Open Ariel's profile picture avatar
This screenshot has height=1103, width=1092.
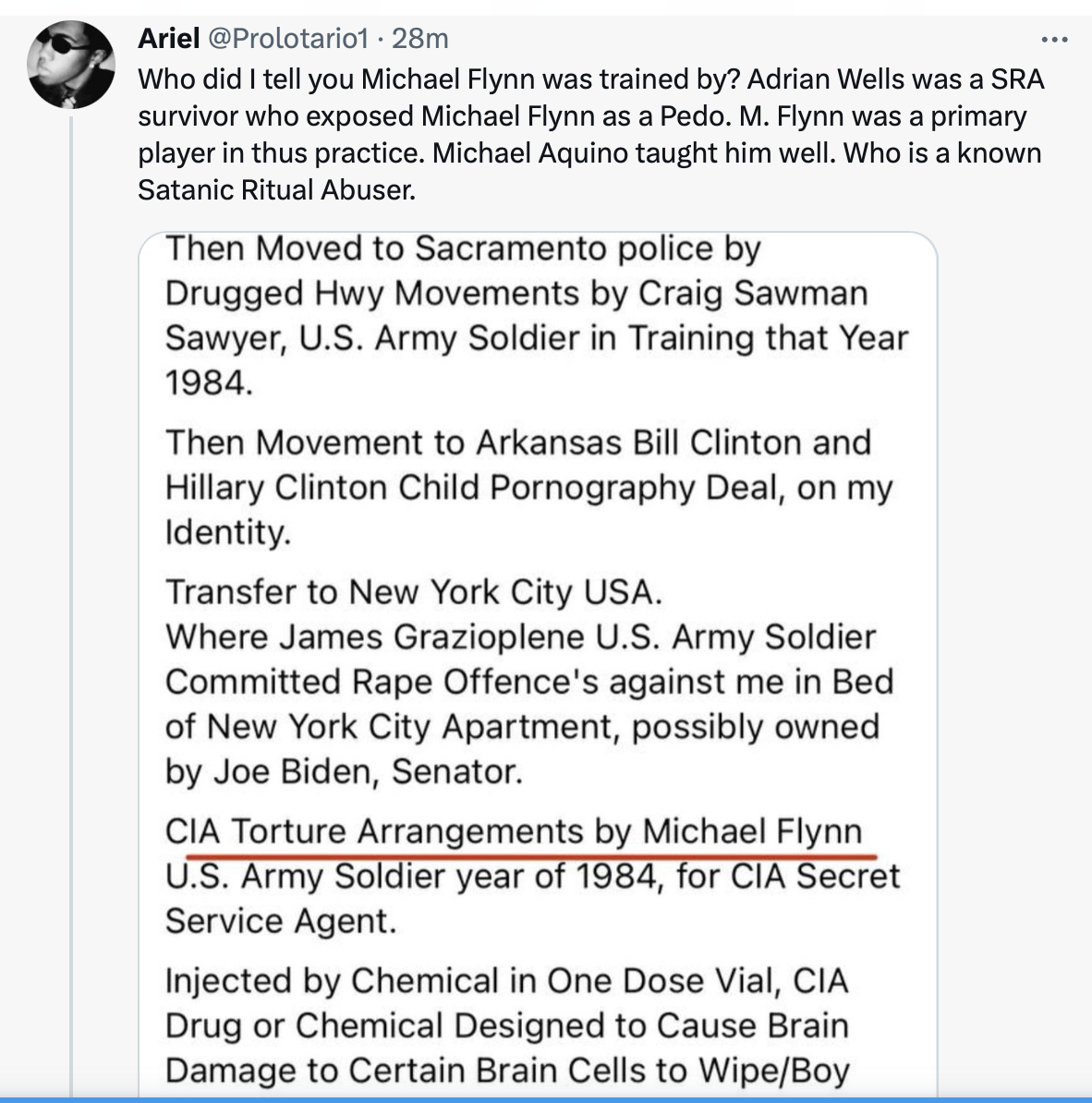[70, 65]
